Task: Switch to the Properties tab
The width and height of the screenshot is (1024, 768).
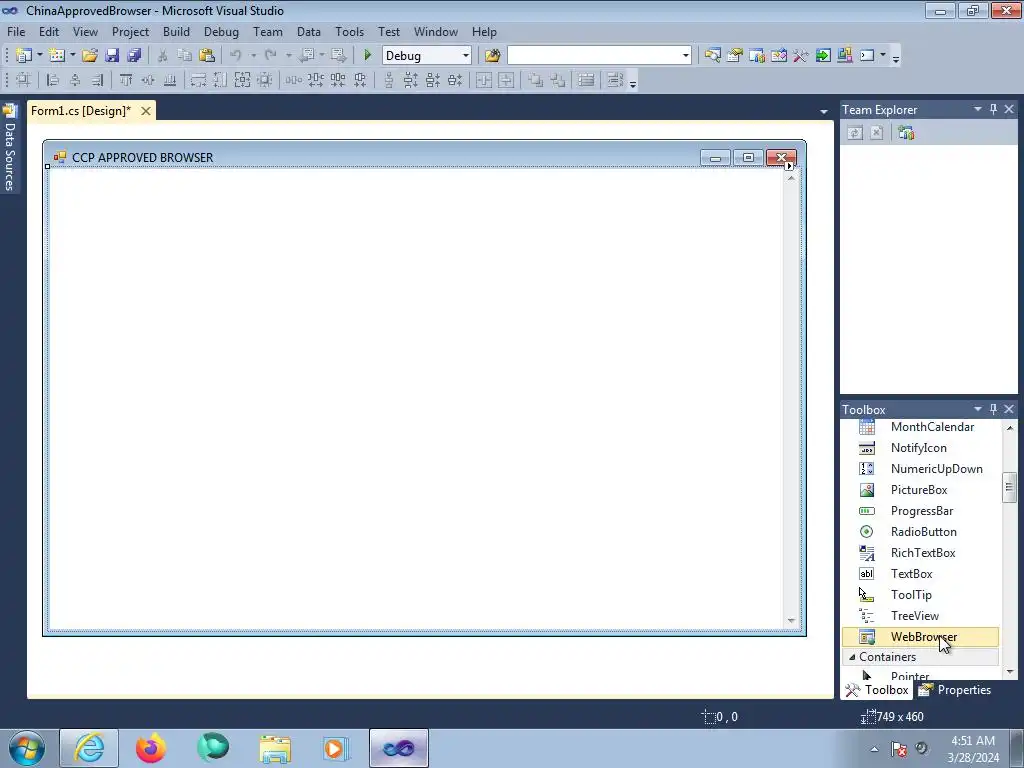Action: (955, 690)
